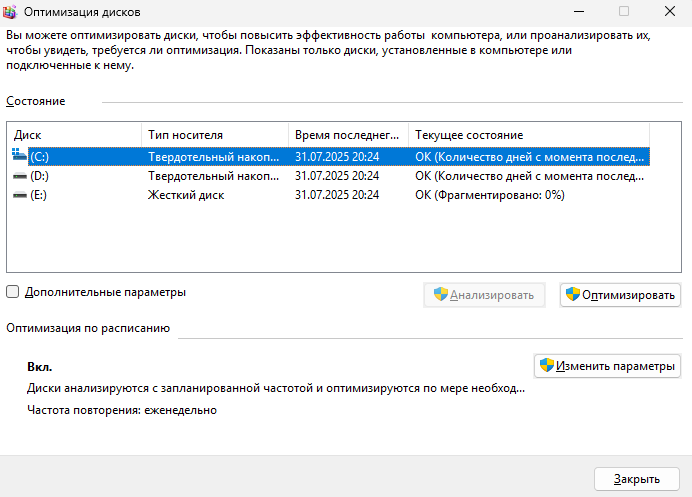The image size is (692, 497).
Task: Enable the Дополнительные параметры checkbox
Action: pos(12,292)
